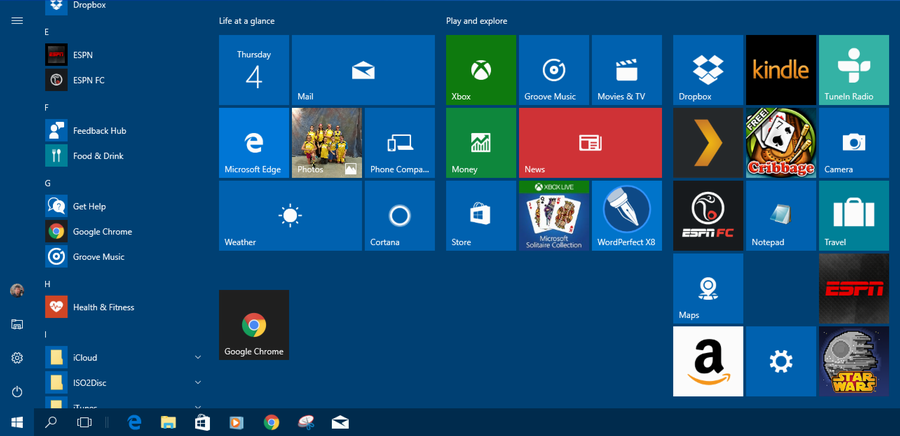The image size is (900, 436).
Task: Expand the ISO2Disc folder chevron
Action: point(197,383)
